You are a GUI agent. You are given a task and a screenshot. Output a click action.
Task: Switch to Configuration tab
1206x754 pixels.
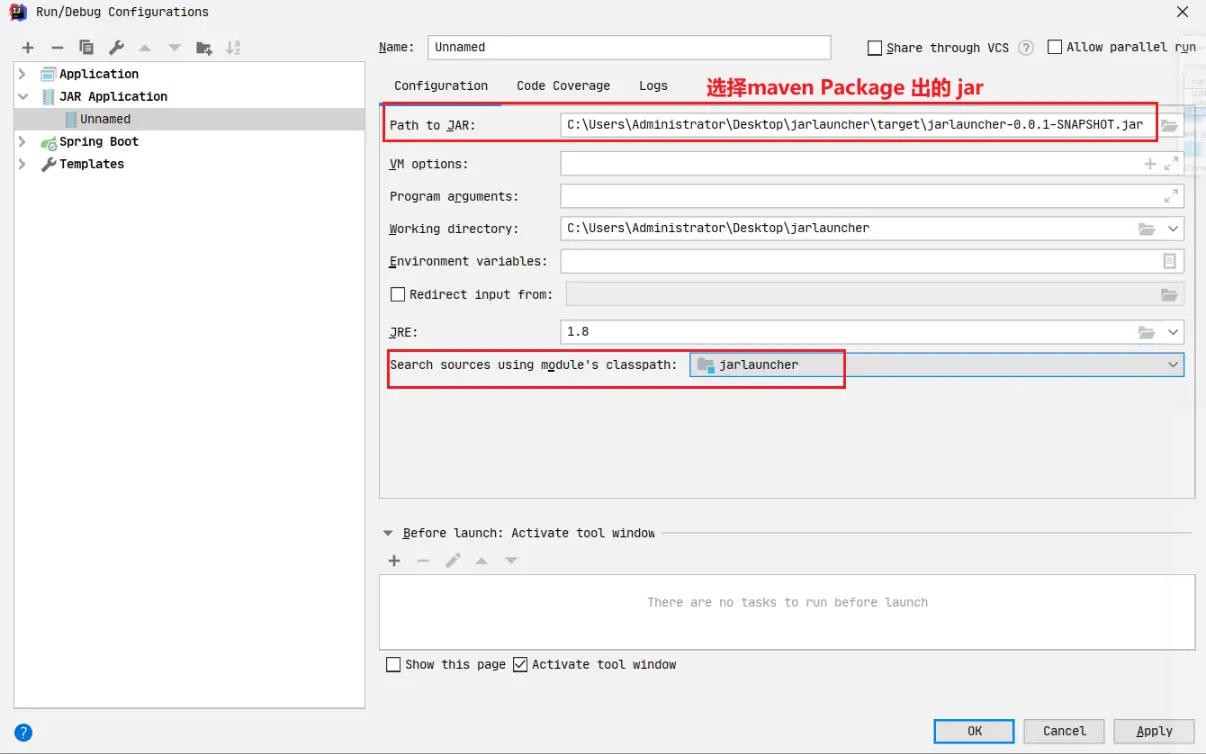(441, 86)
